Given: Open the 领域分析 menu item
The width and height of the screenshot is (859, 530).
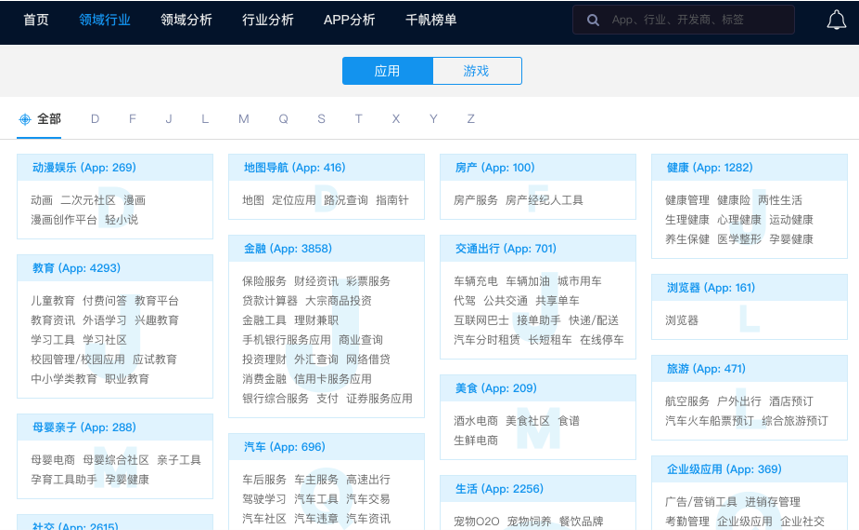Looking at the screenshot, I should point(186,20).
